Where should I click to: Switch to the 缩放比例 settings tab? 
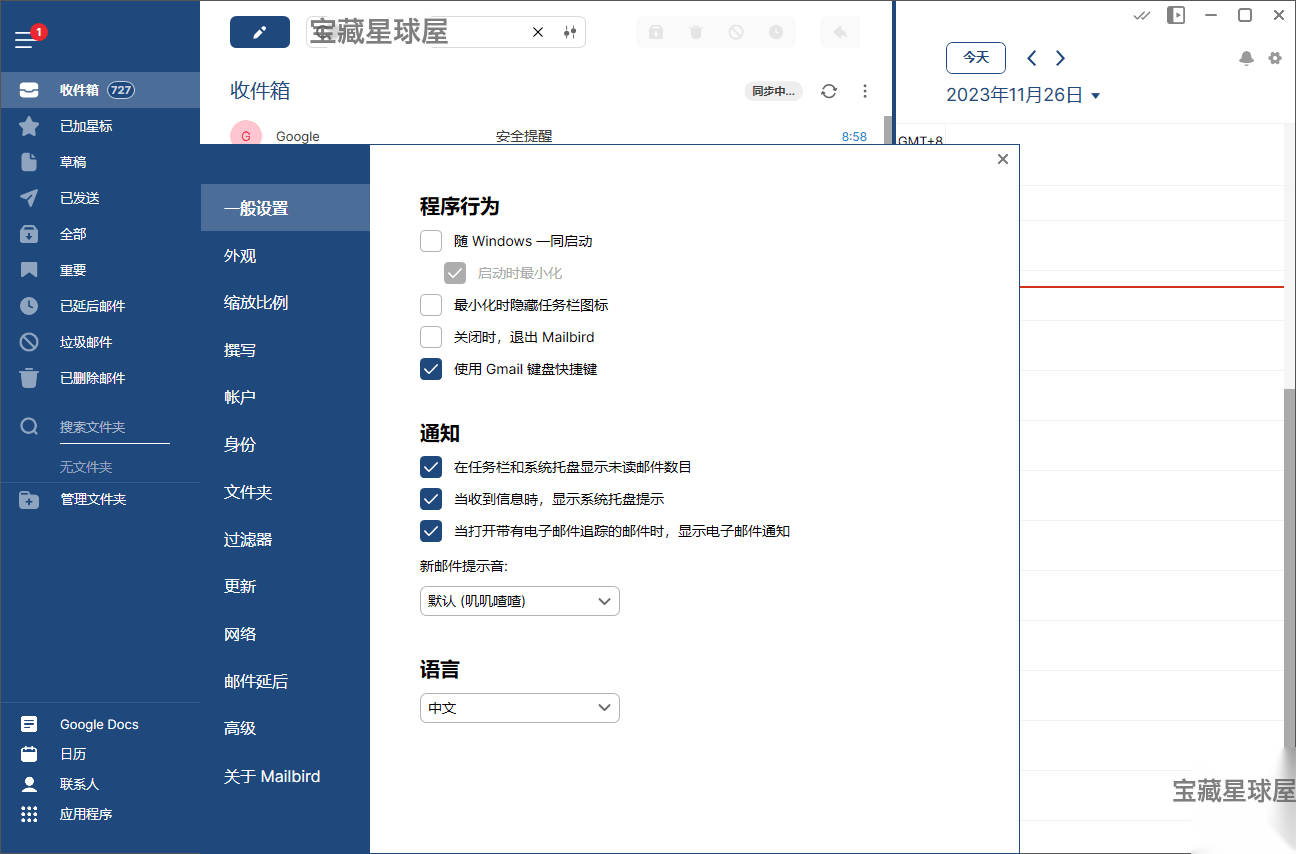(x=285, y=303)
